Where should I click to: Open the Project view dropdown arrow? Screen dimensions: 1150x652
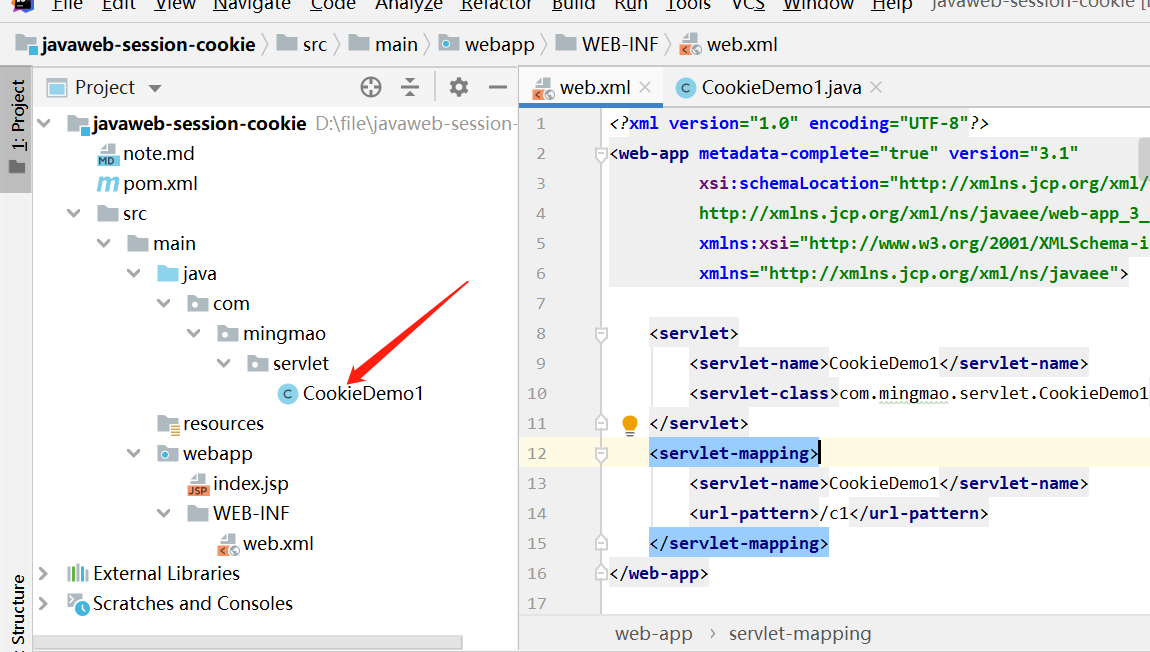[155, 88]
